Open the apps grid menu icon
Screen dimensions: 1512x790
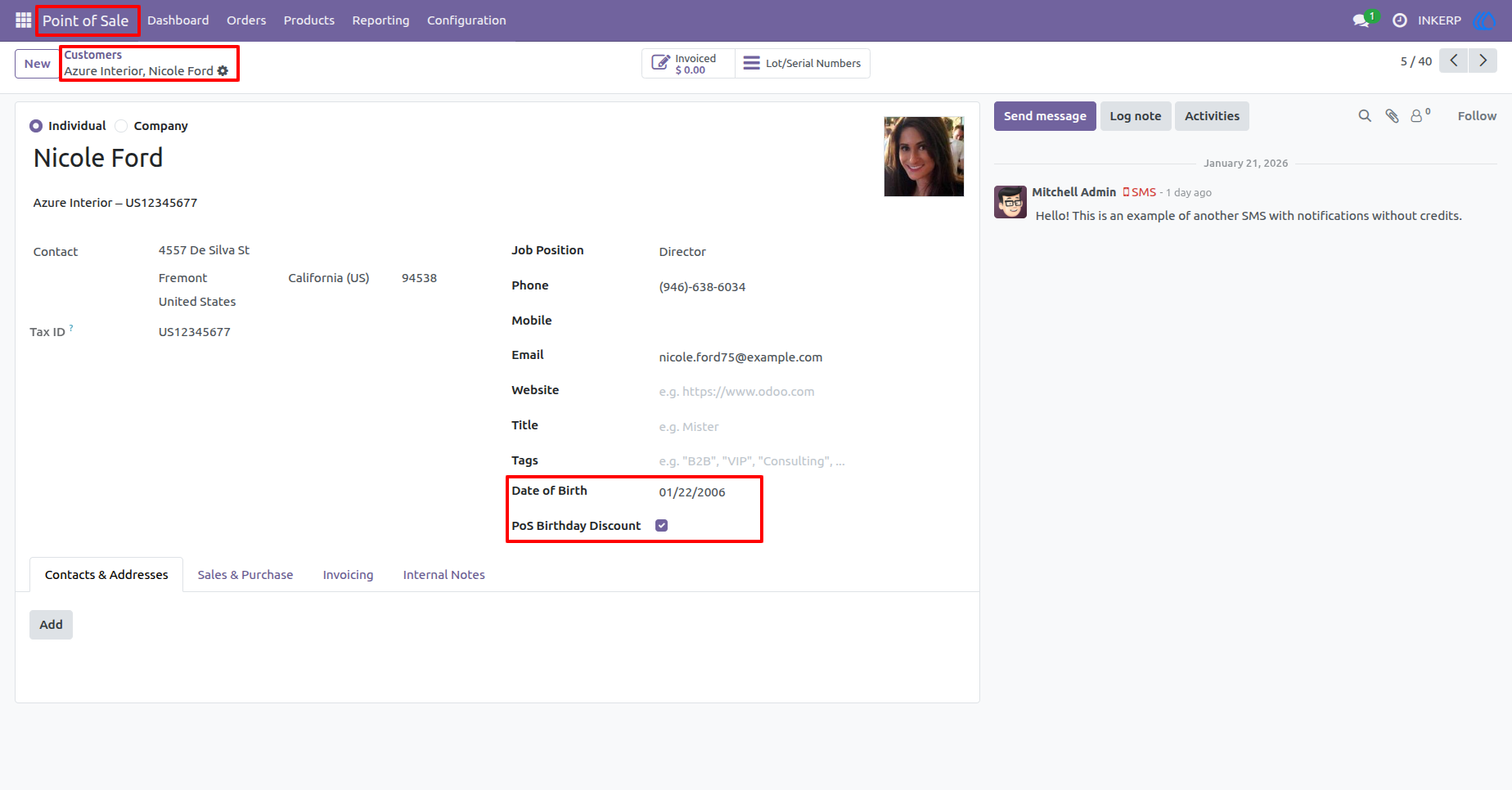pos(23,20)
